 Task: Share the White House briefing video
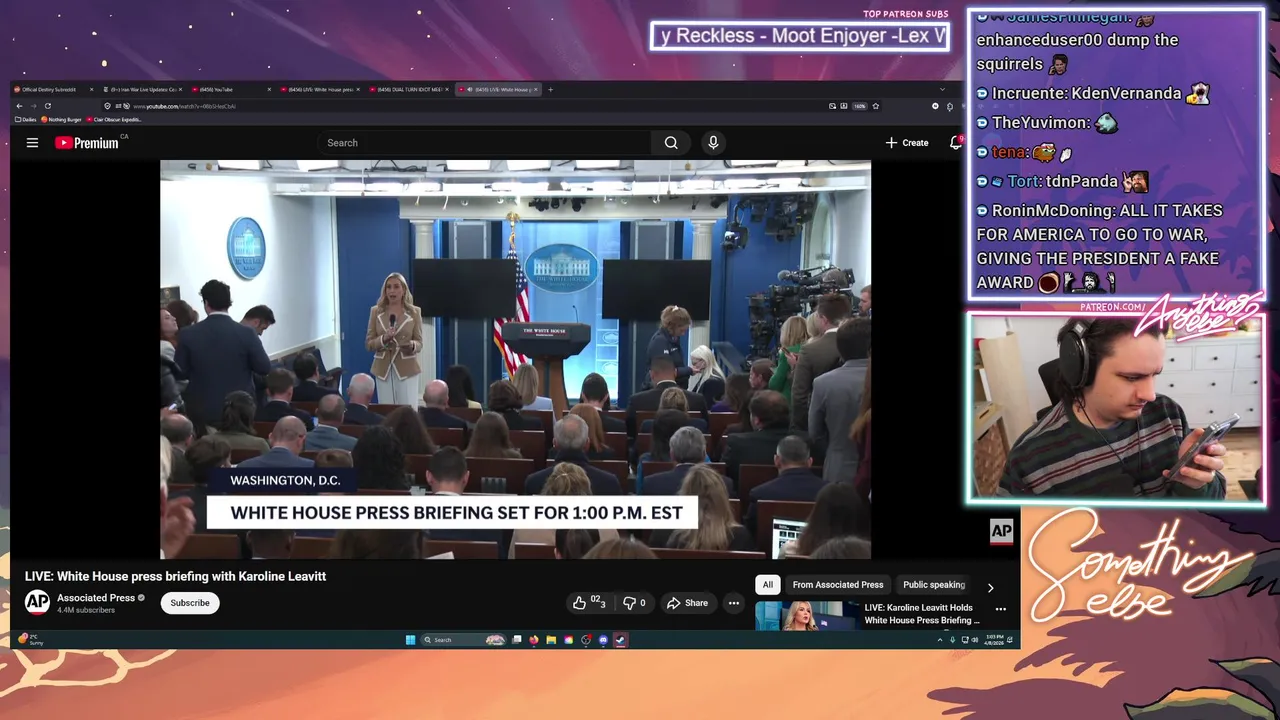[687, 603]
